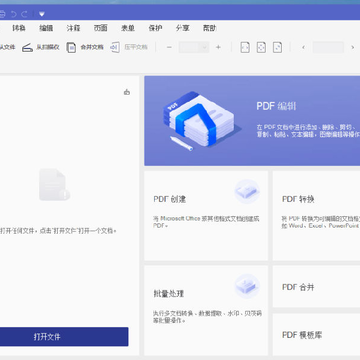Click the first page-fit view icon
This screenshot has width=360, height=360.
pos(245,47)
